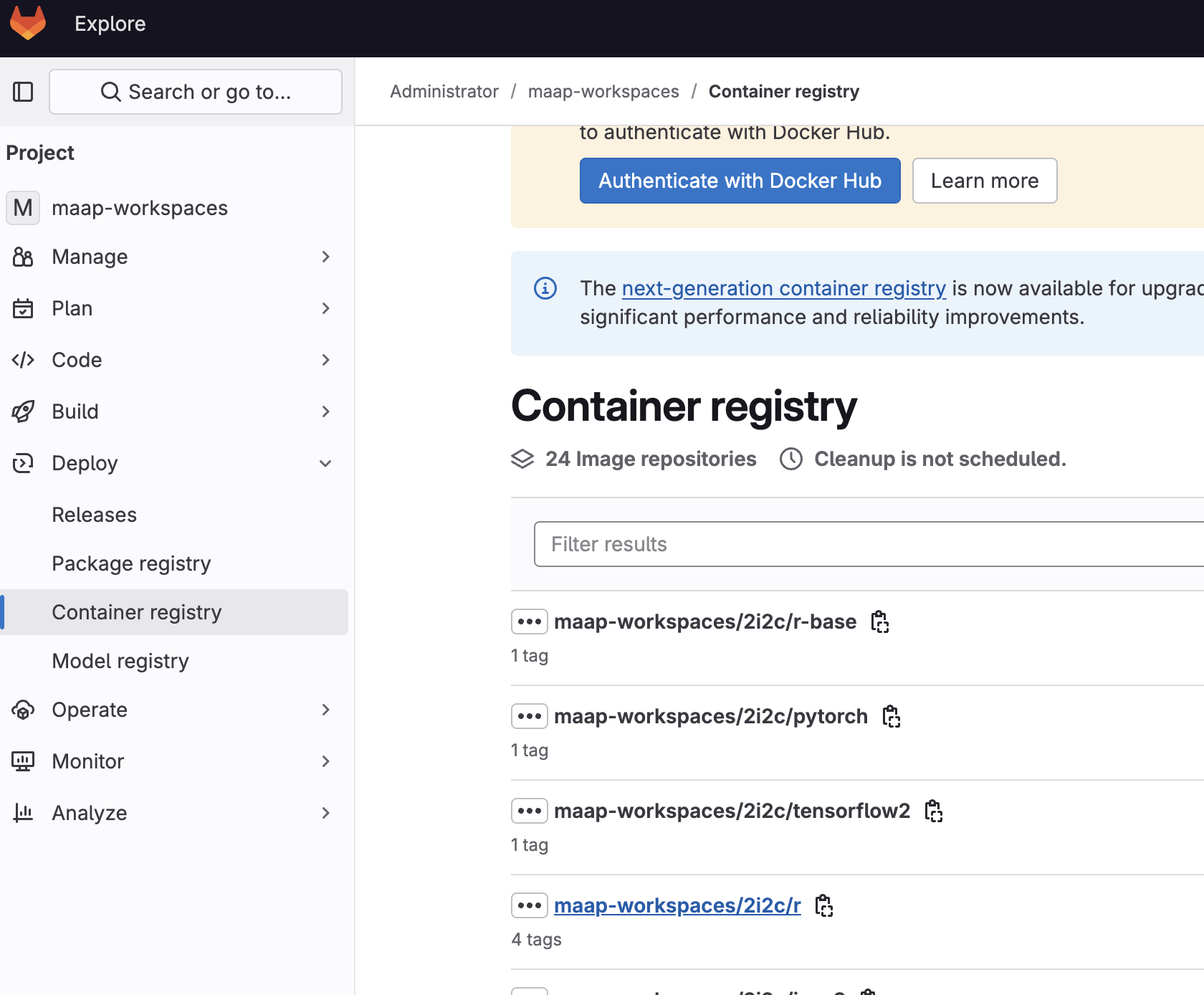
Task: Open ellipsis menu for 2i2c/r-base
Action: pyautogui.click(x=530, y=622)
